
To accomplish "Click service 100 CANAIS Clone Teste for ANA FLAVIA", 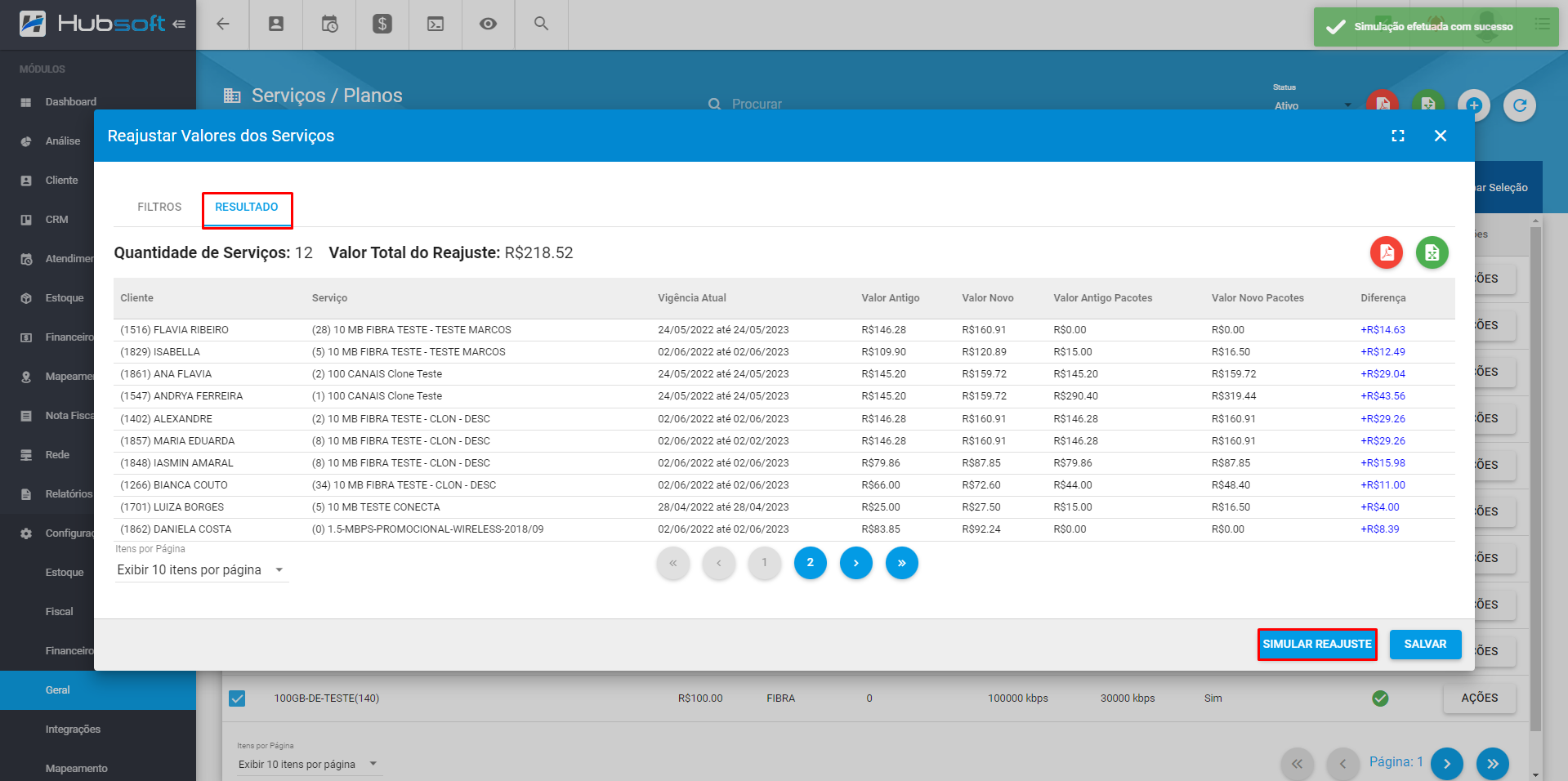I will pos(377,374).
